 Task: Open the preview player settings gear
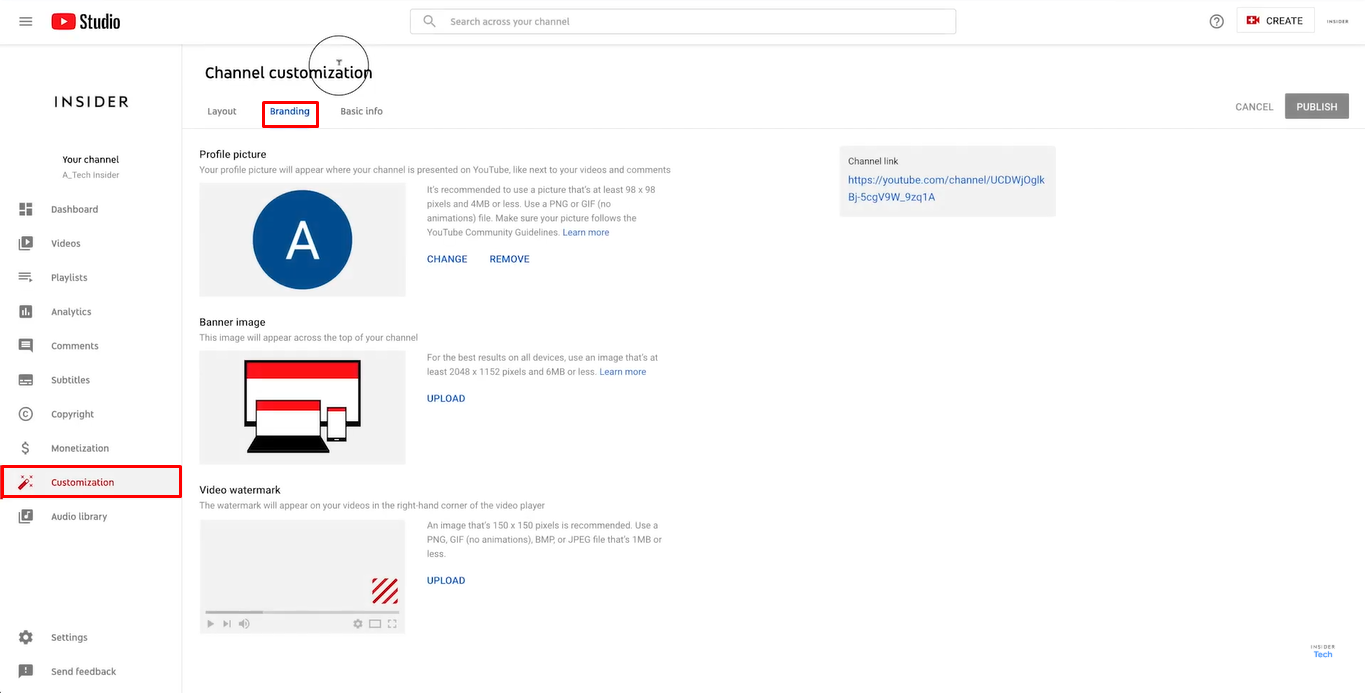coord(357,623)
